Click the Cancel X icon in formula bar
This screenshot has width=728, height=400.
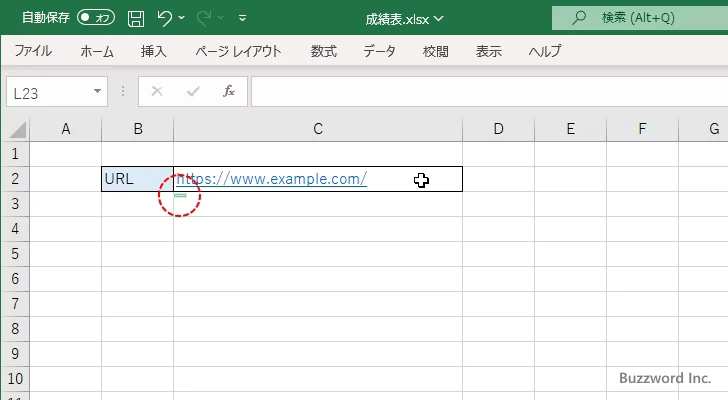point(157,91)
